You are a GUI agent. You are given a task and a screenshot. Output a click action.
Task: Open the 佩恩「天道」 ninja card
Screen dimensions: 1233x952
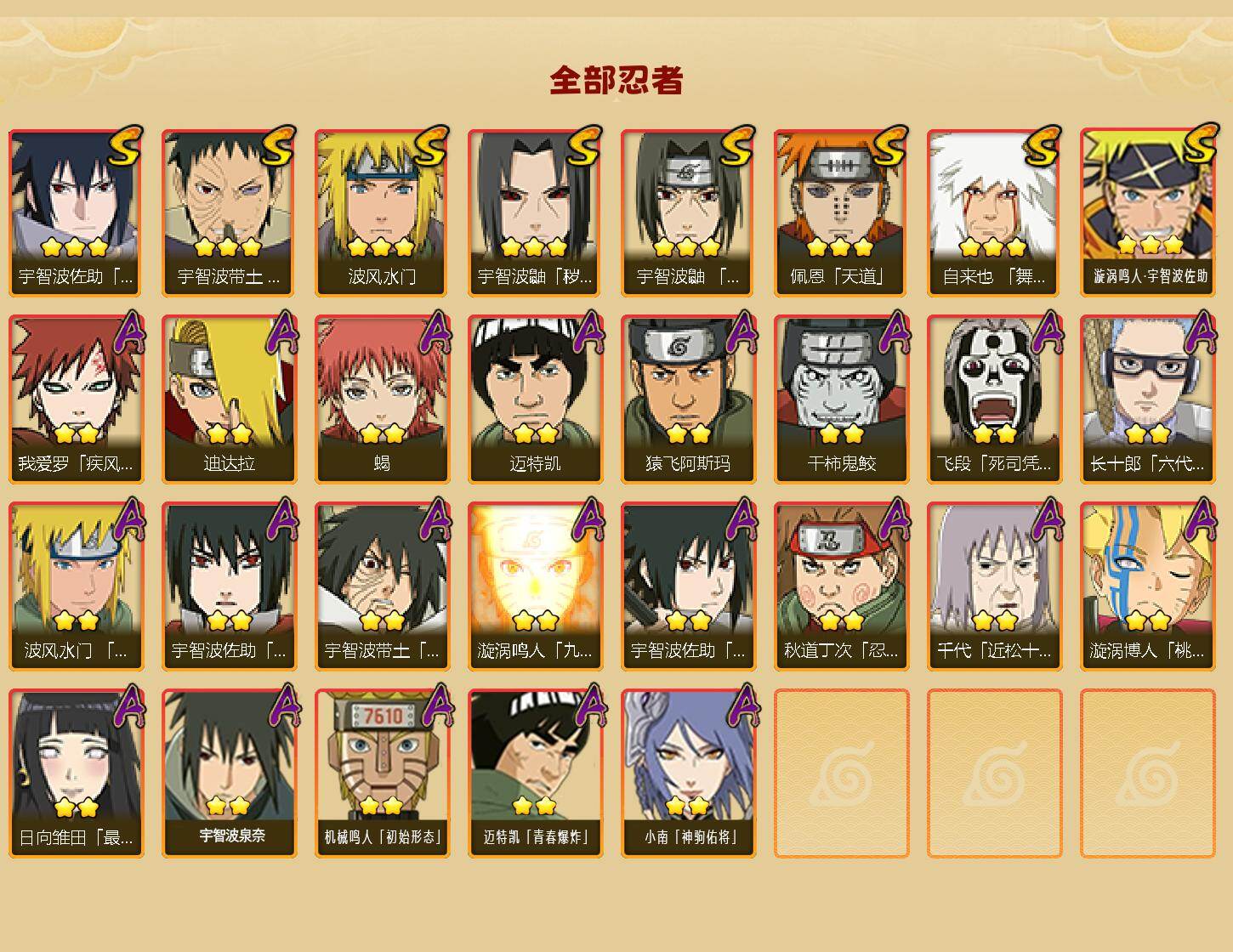[x=841, y=212]
